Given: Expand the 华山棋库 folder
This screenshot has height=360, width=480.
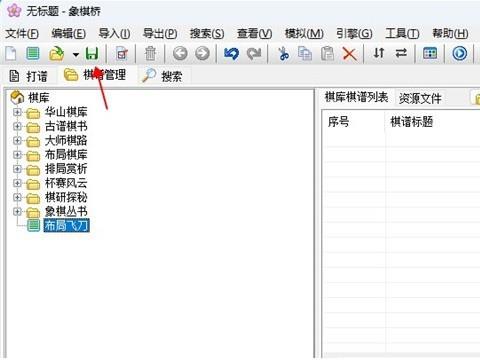Looking at the screenshot, I should [17, 112].
